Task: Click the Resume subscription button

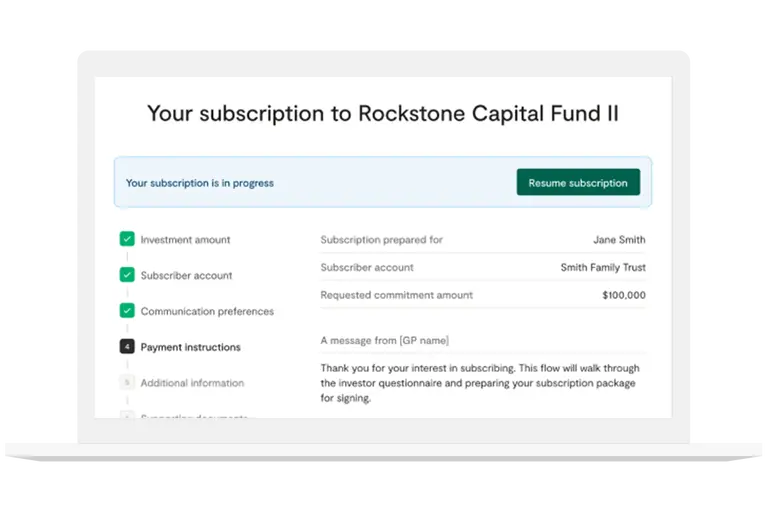Action: (578, 182)
